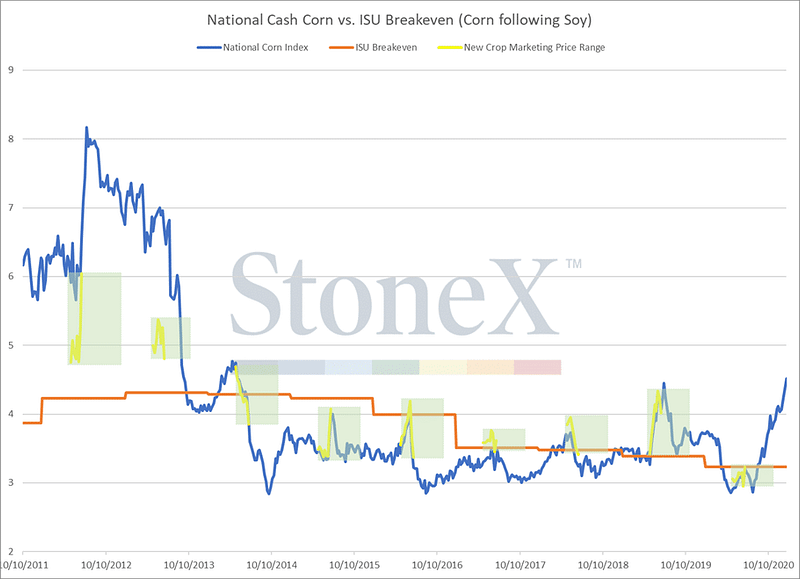Click y-axis label 2

click(11, 551)
